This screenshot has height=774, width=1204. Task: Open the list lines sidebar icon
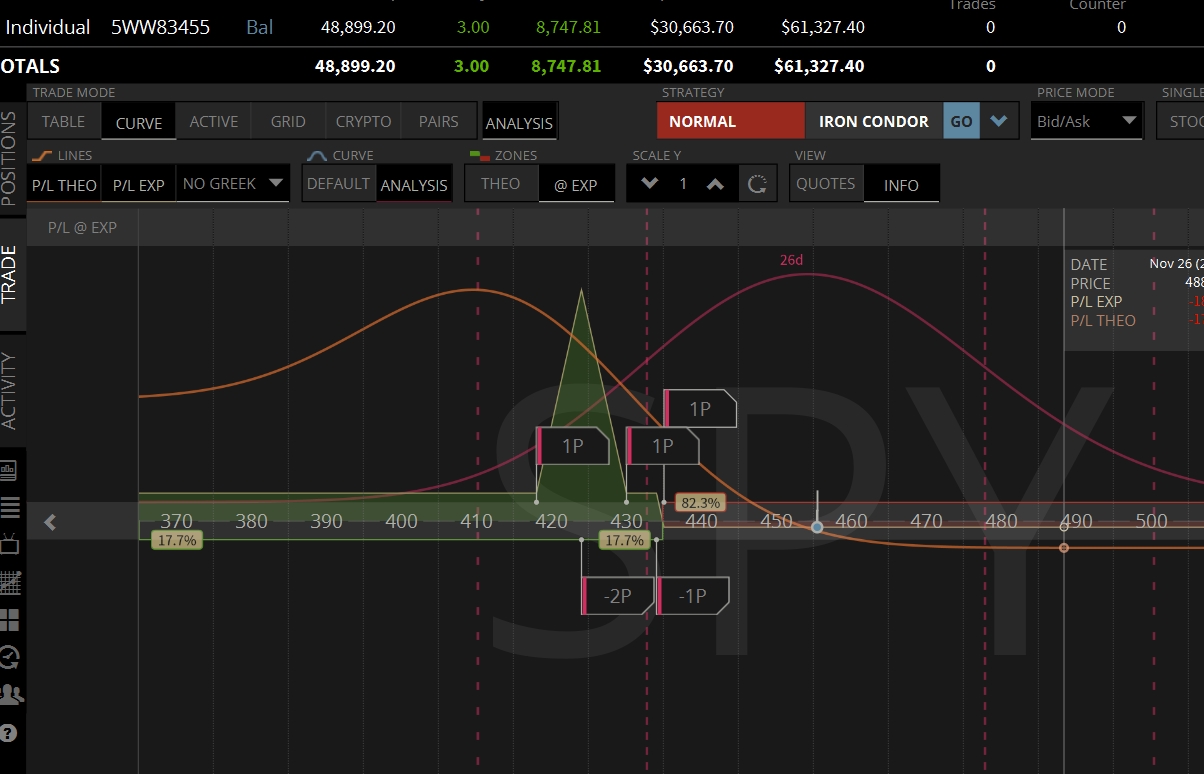click(x=10, y=507)
